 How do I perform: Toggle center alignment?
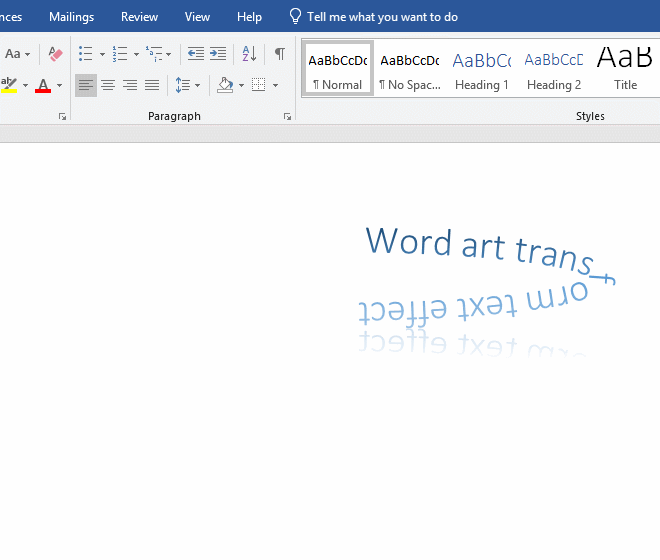coord(108,85)
